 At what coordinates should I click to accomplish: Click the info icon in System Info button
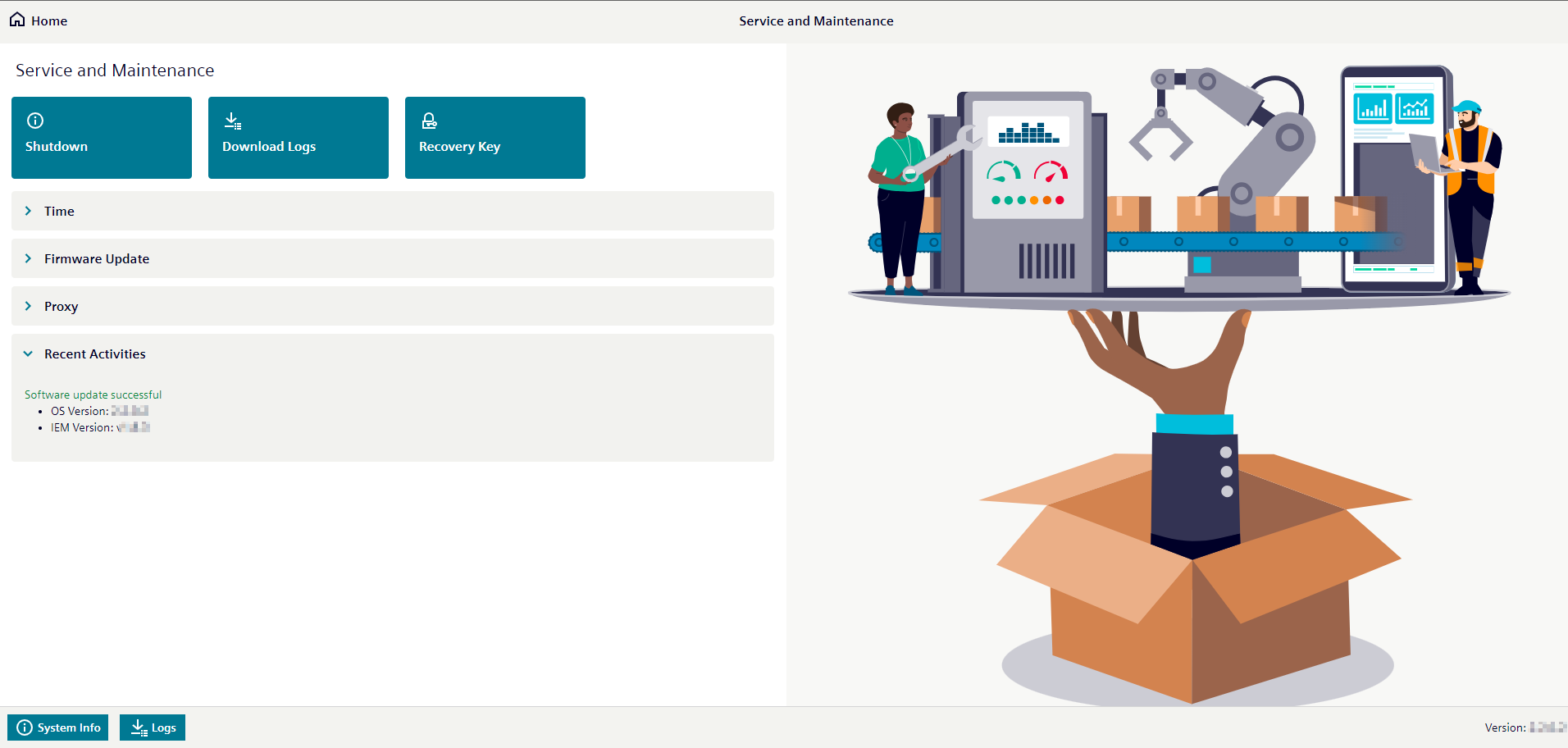tap(25, 727)
